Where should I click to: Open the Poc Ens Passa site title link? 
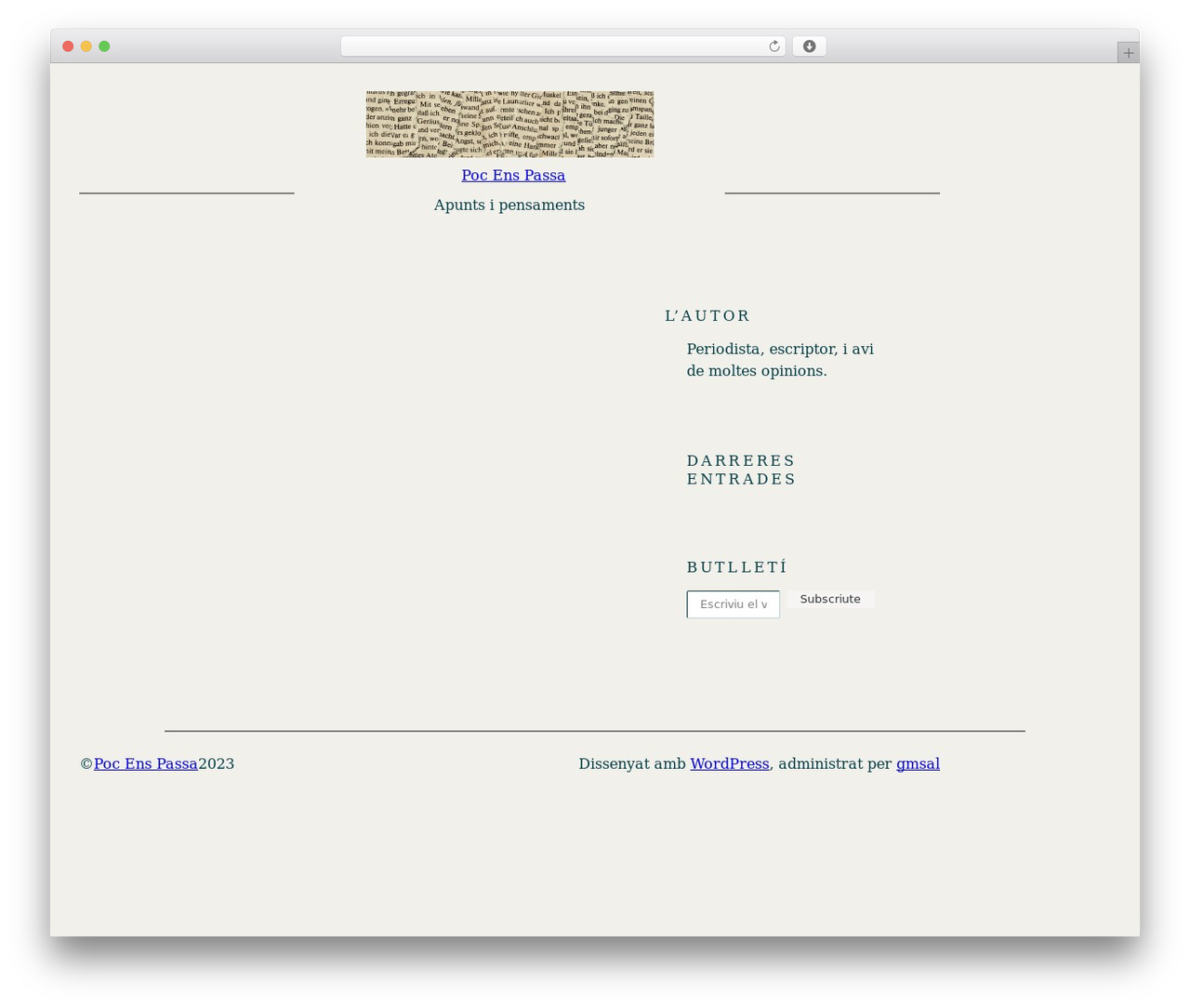pyautogui.click(x=513, y=175)
